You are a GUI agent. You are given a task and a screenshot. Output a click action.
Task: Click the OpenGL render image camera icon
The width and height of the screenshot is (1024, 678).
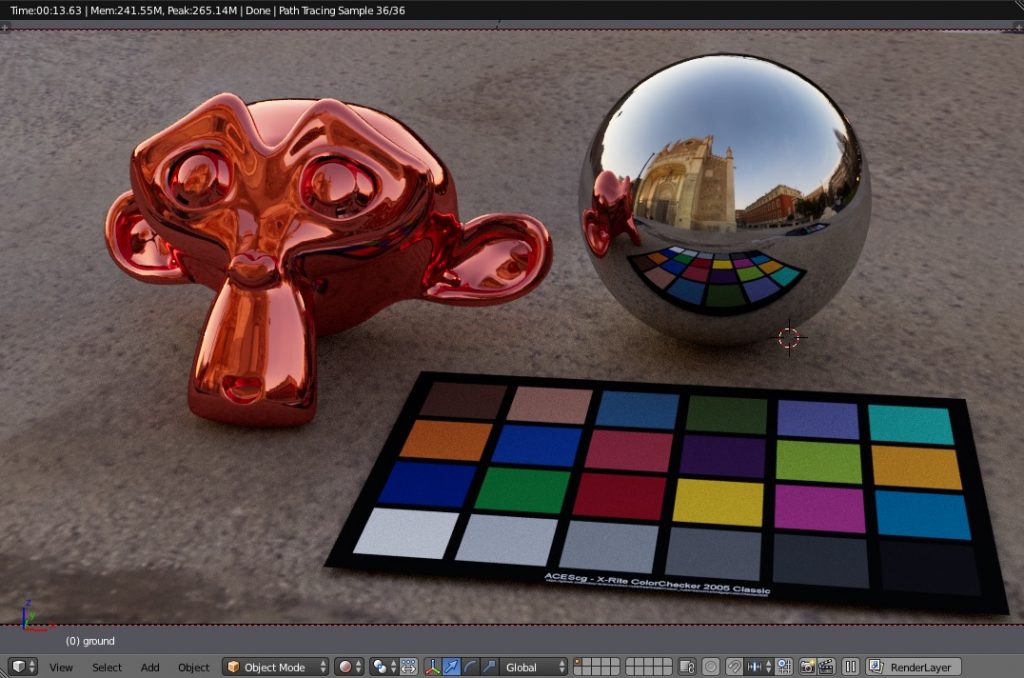click(x=808, y=667)
